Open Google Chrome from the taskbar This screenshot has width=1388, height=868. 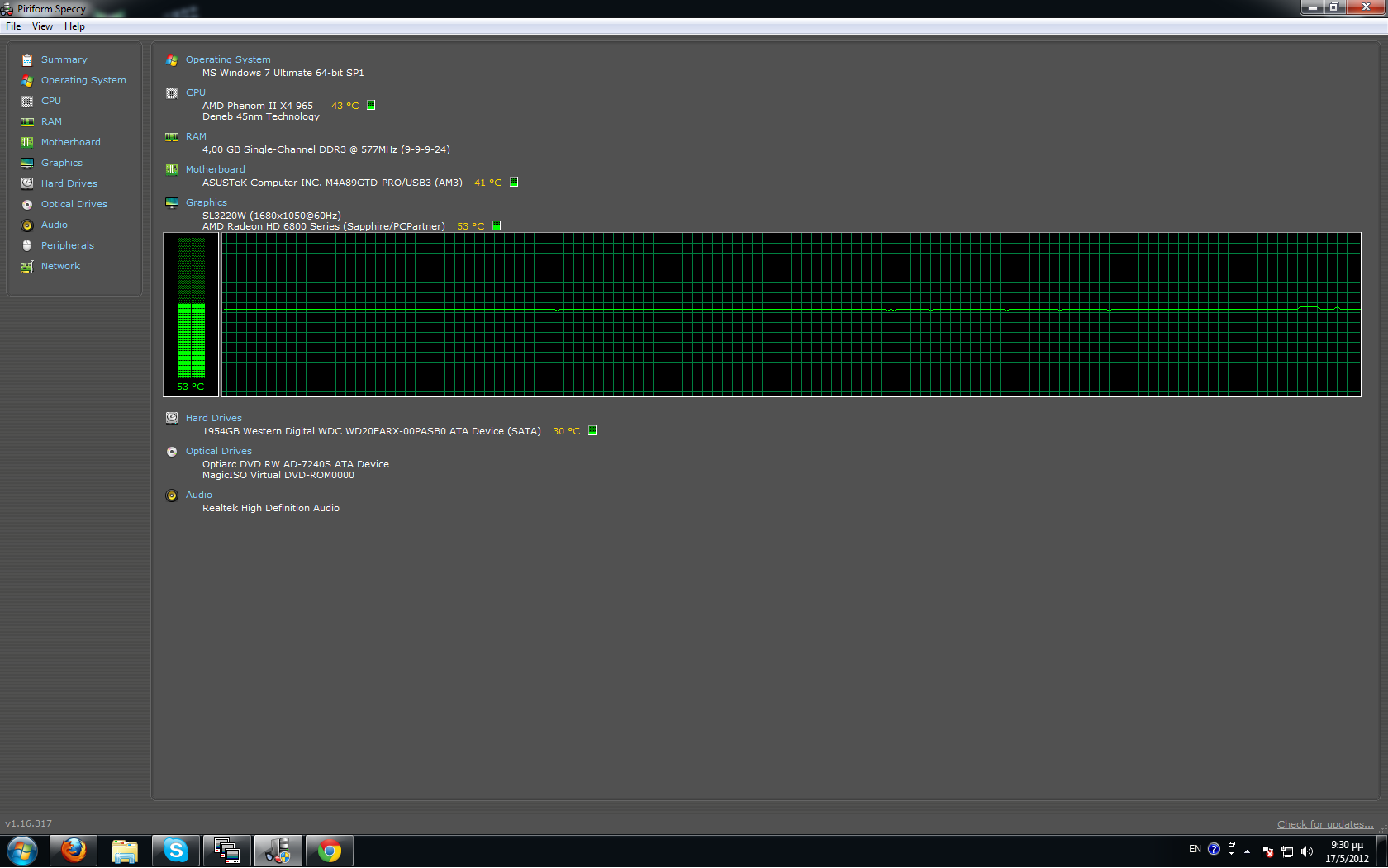[330, 851]
